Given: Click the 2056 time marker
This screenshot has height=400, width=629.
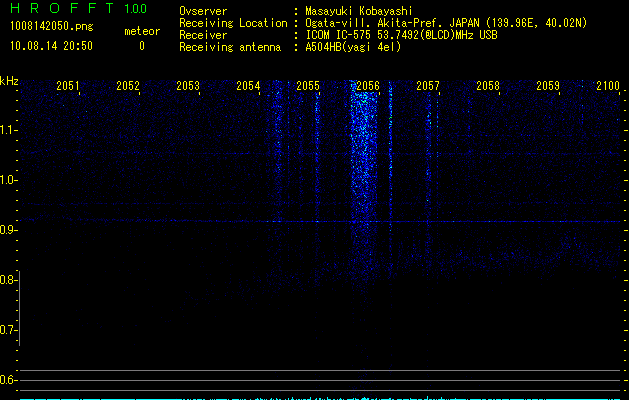Looking at the screenshot, I should (368, 86).
